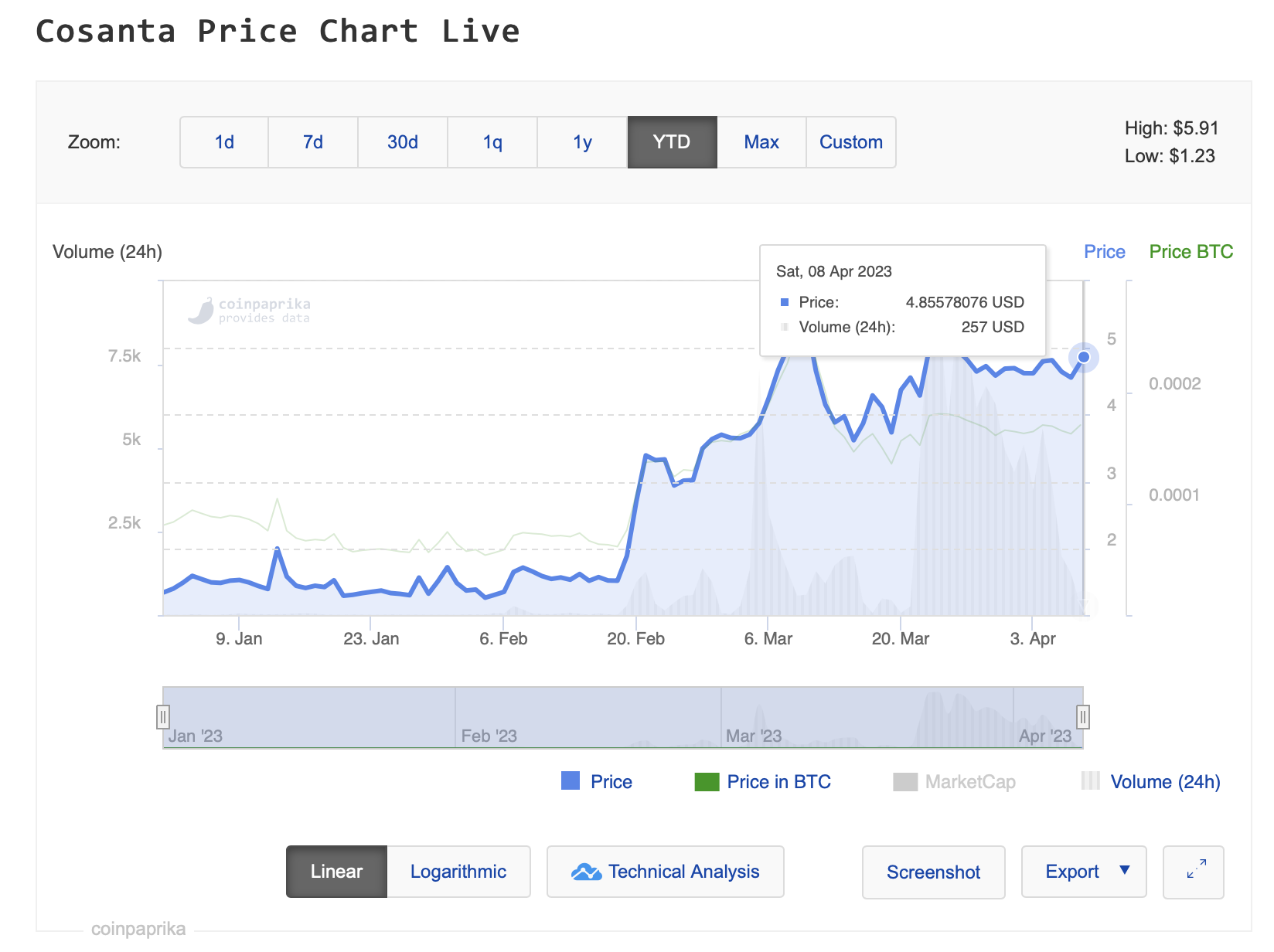The height and width of the screenshot is (952, 1274).
Task: Toggle the Price in BTC series
Action: [x=778, y=782]
